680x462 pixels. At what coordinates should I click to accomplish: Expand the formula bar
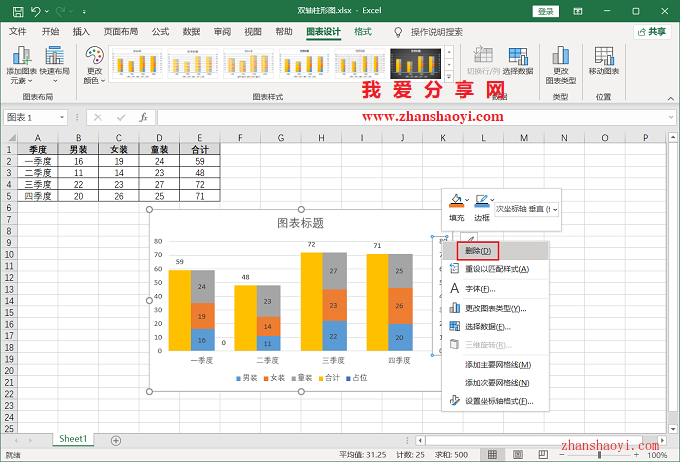tap(671, 117)
